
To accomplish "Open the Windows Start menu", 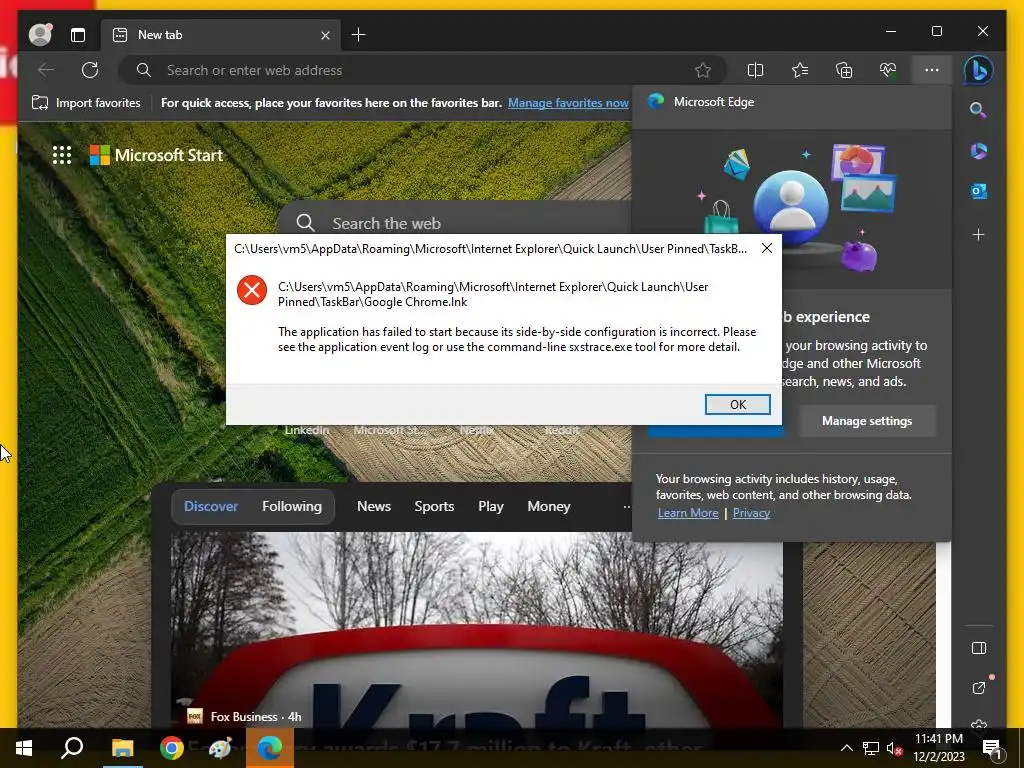I will [x=24, y=748].
